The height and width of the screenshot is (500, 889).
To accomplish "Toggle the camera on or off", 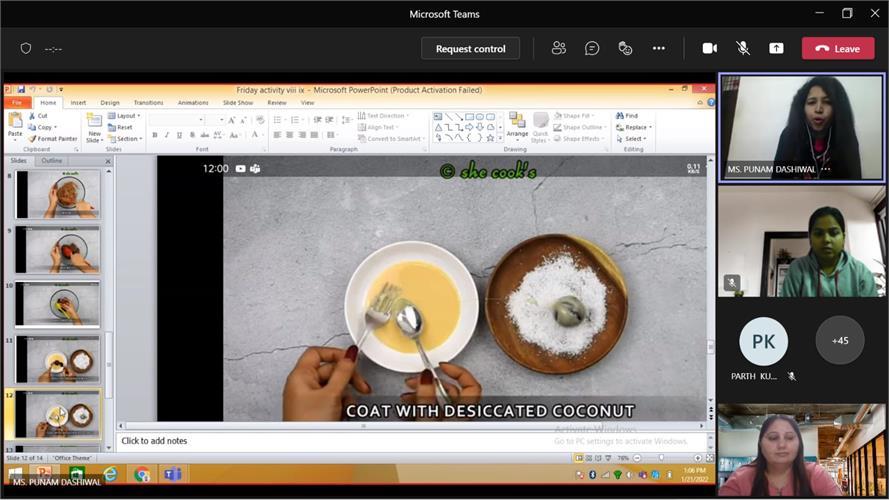I will point(710,48).
